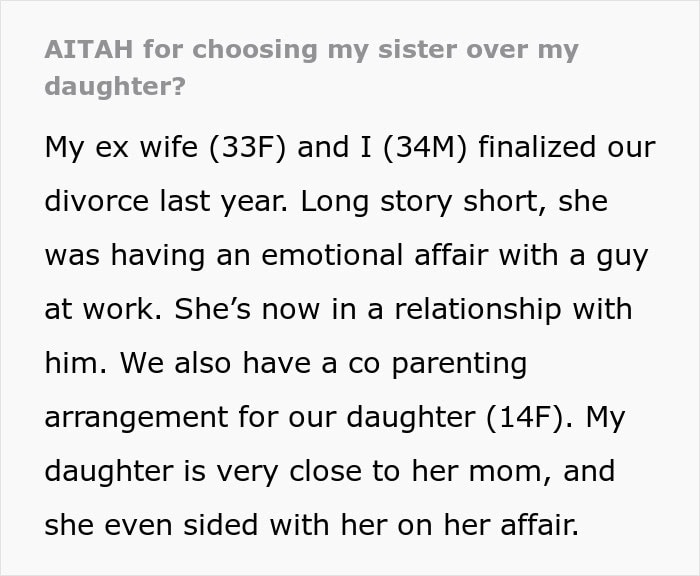Click the phrase 'divorce last year'
The height and width of the screenshot is (576, 700).
[166, 201]
